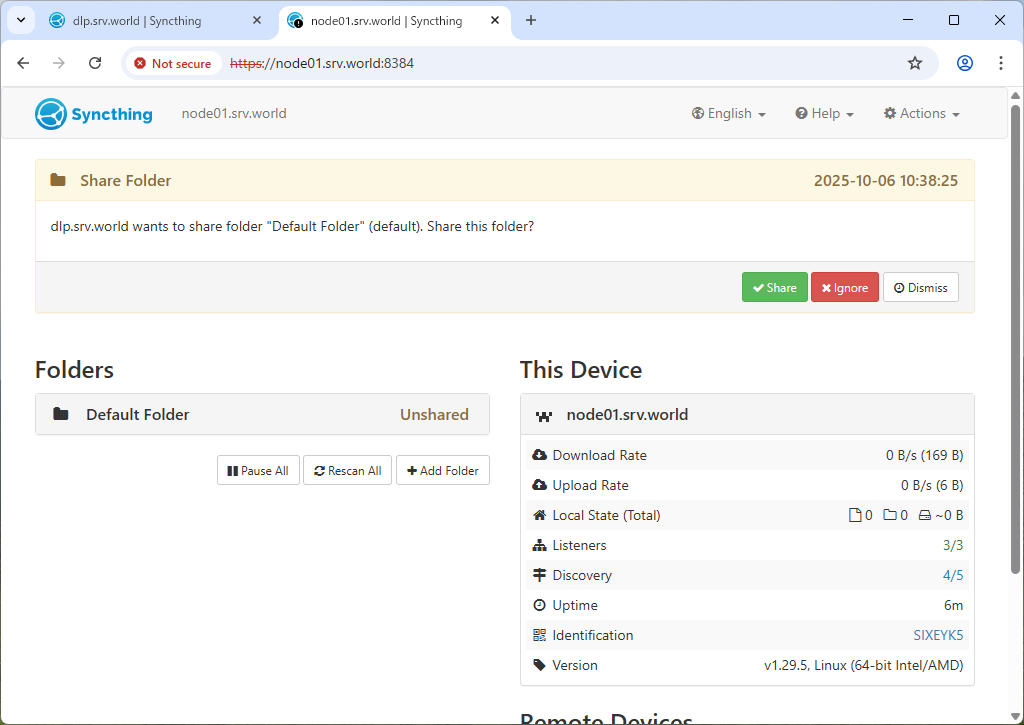Expand the Default Folder panel
This screenshot has width=1024, height=725.
262,414
